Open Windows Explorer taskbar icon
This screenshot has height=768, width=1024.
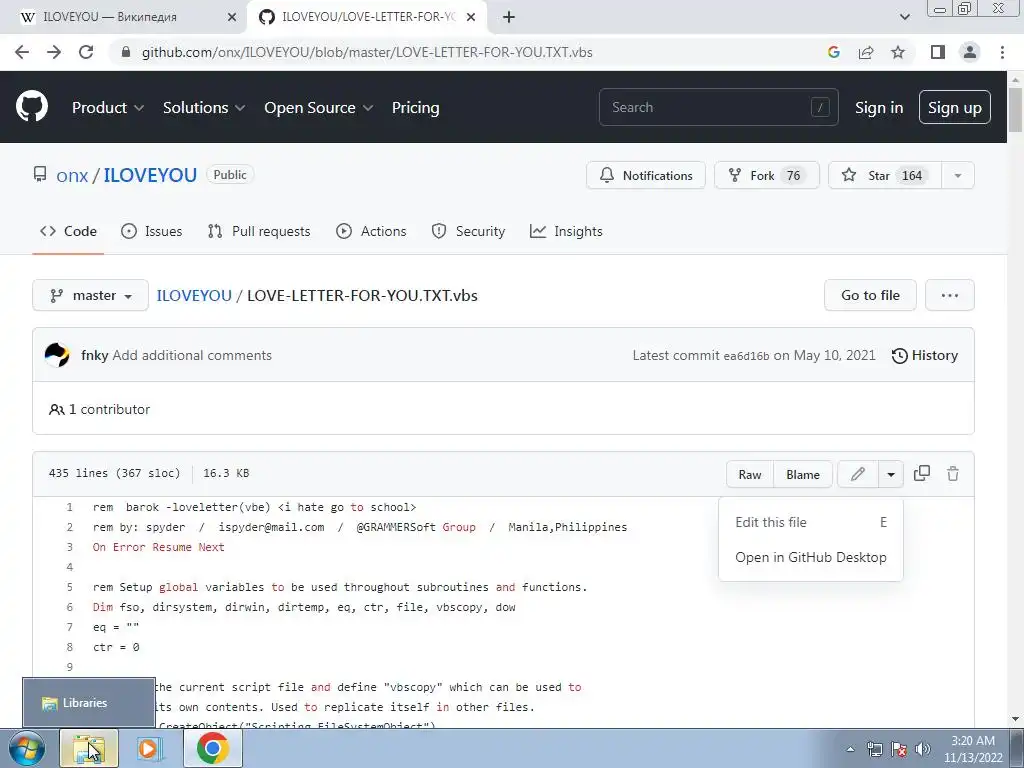[x=89, y=748]
